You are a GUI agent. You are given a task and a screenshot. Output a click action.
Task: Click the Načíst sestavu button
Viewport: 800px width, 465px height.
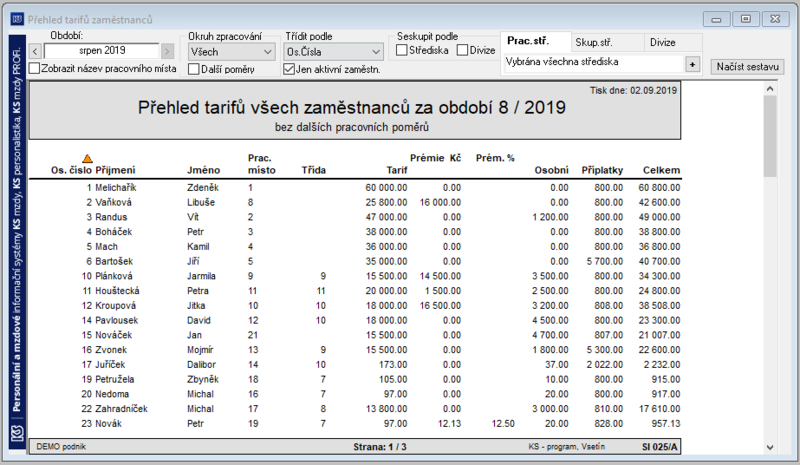[747, 67]
